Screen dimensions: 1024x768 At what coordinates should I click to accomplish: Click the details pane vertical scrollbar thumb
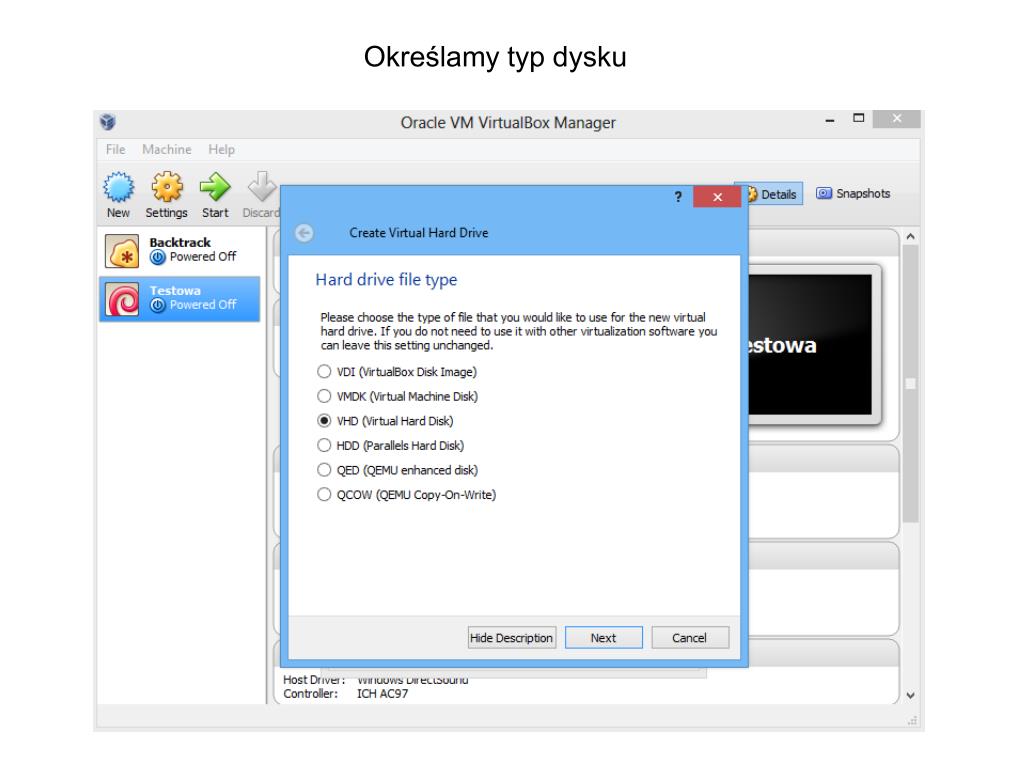click(910, 383)
